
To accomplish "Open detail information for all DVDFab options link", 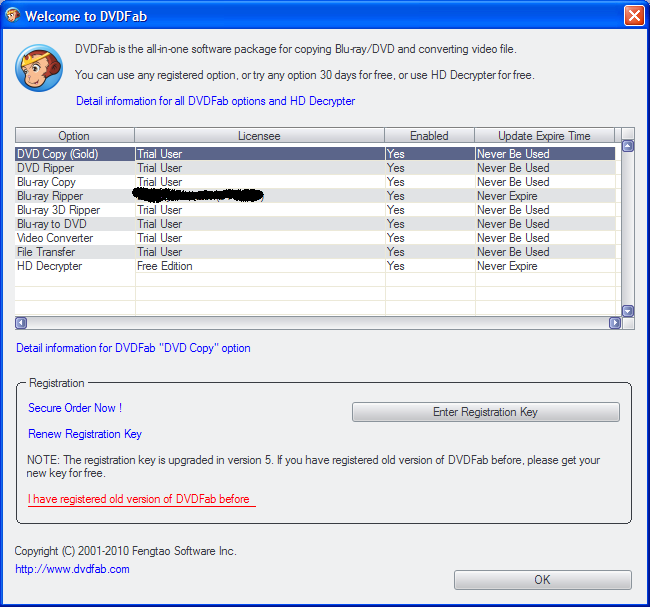I will point(216,101).
